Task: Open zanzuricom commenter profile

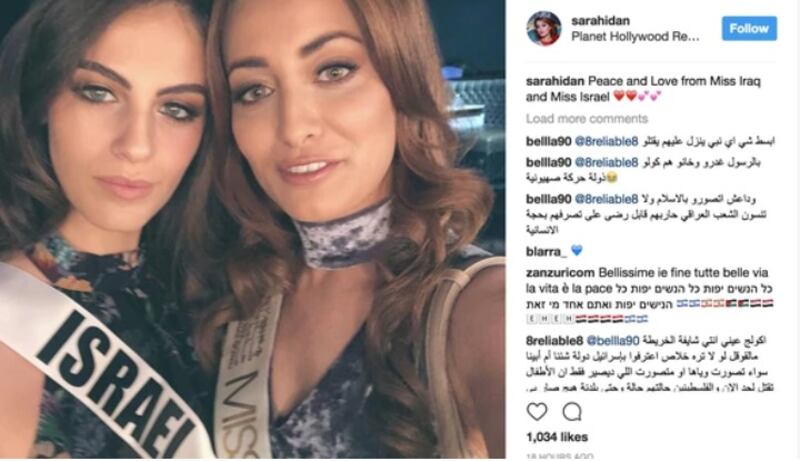Action: click(x=560, y=273)
